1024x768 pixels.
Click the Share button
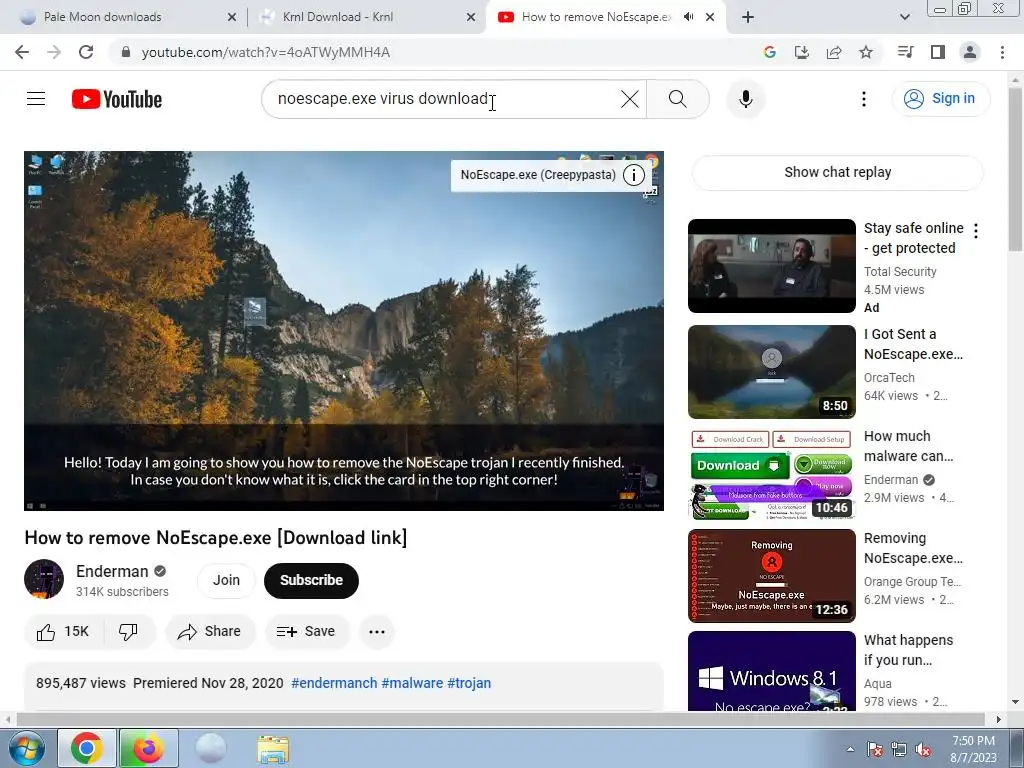point(210,632)
